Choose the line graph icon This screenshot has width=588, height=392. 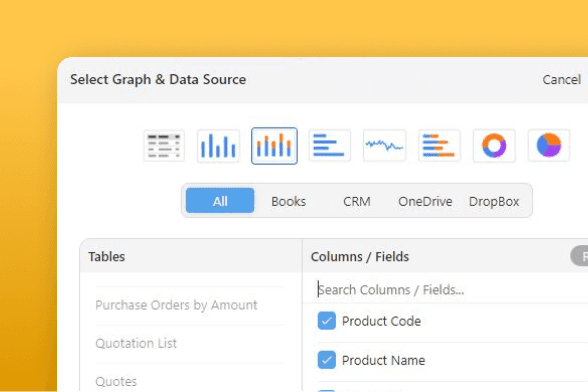tap(384, 146)
